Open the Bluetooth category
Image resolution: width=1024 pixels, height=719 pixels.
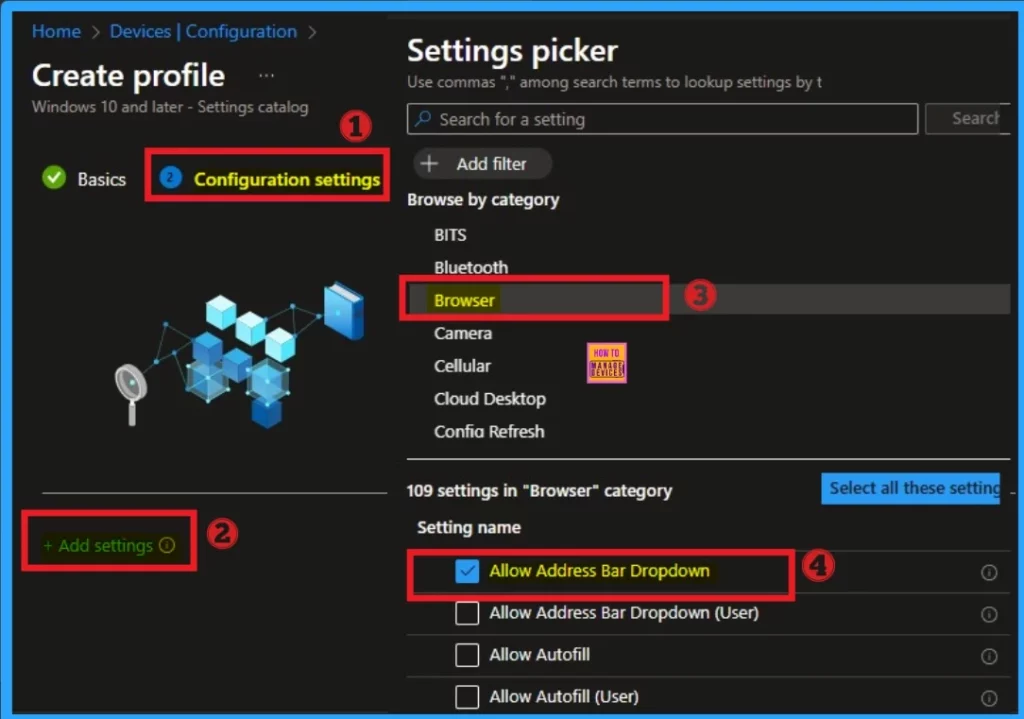click(x=470, y=267)
